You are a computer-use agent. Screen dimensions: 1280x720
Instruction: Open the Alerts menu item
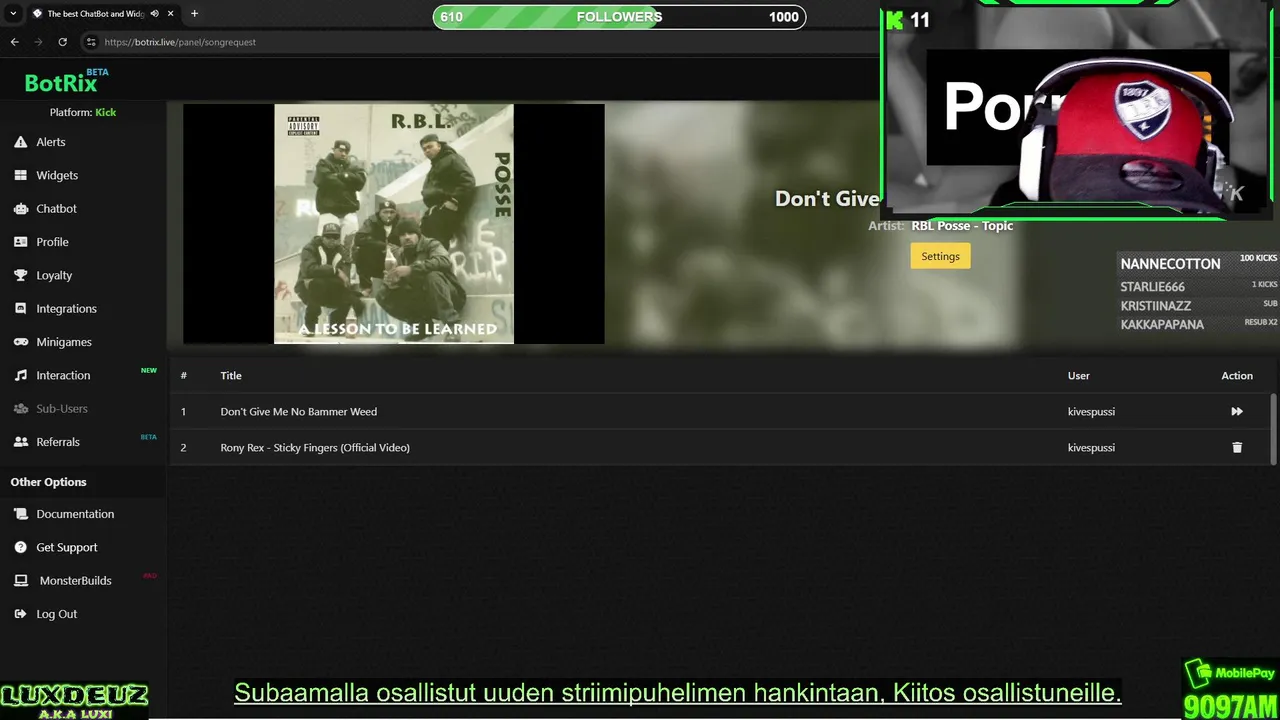(x=51, y=142)
